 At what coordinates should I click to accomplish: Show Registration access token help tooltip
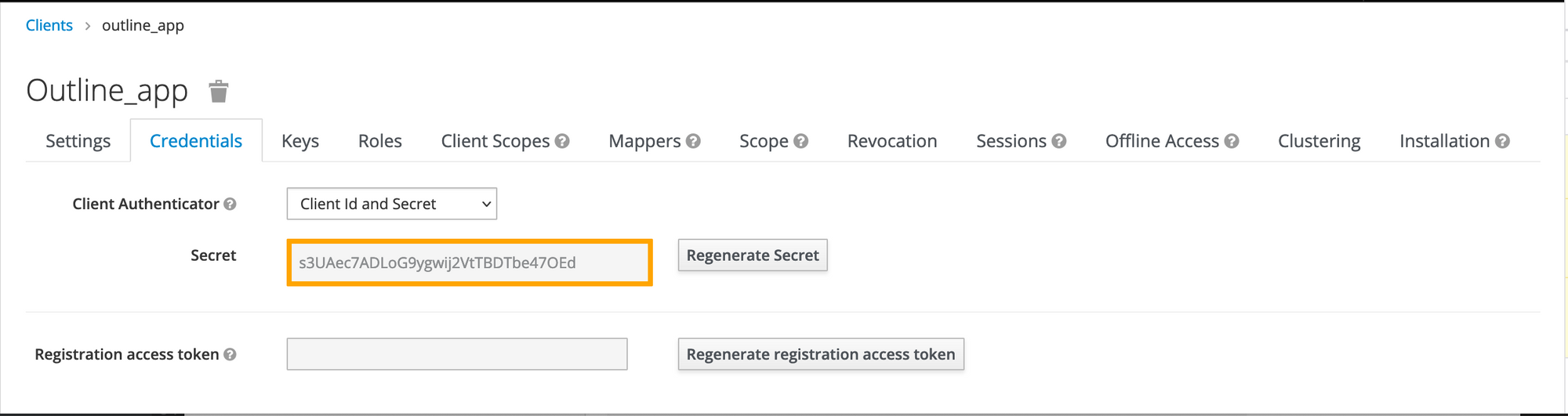click(x=230, y=354)
